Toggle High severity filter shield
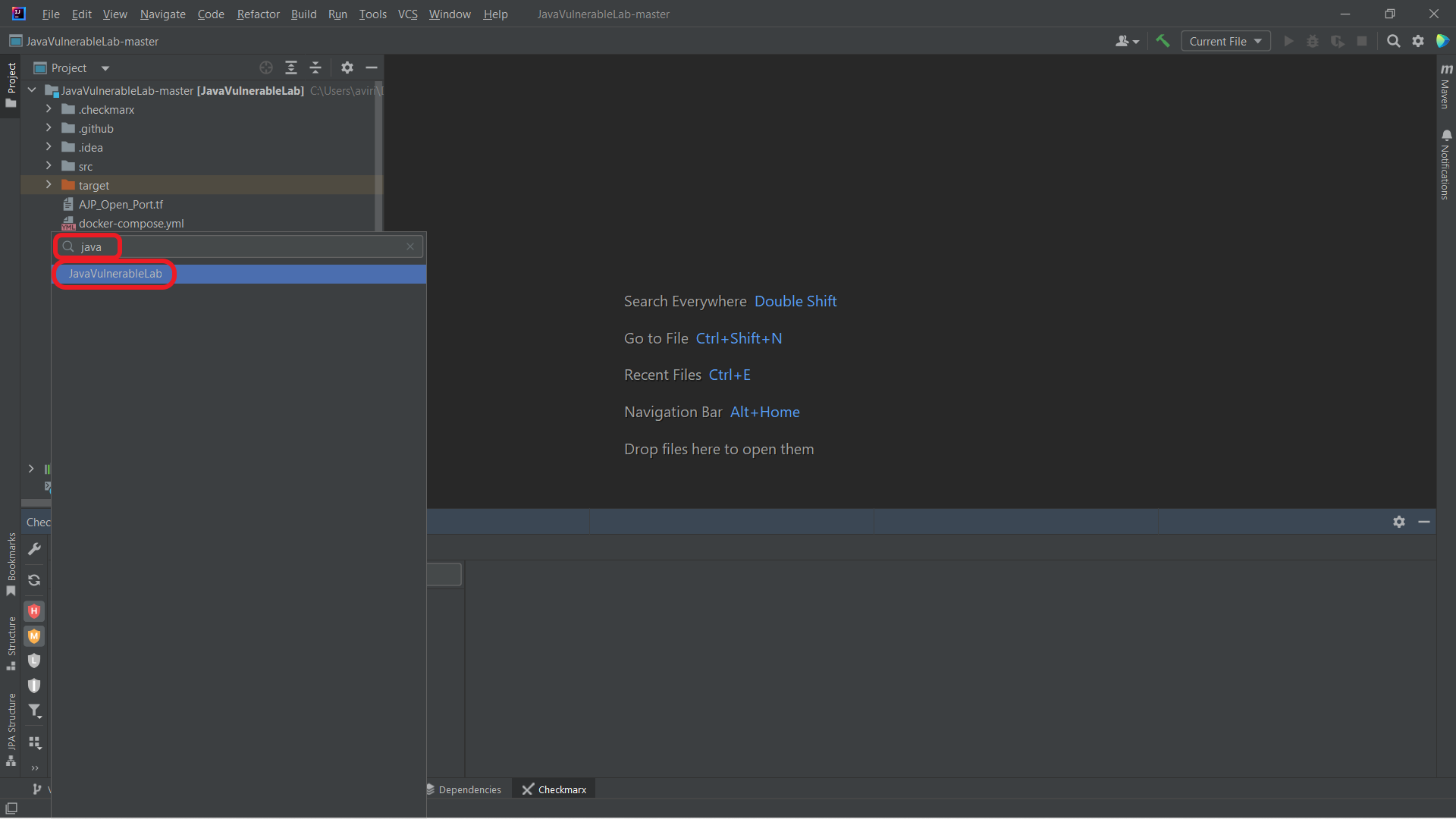1456x819 pixels. (34, 611)
